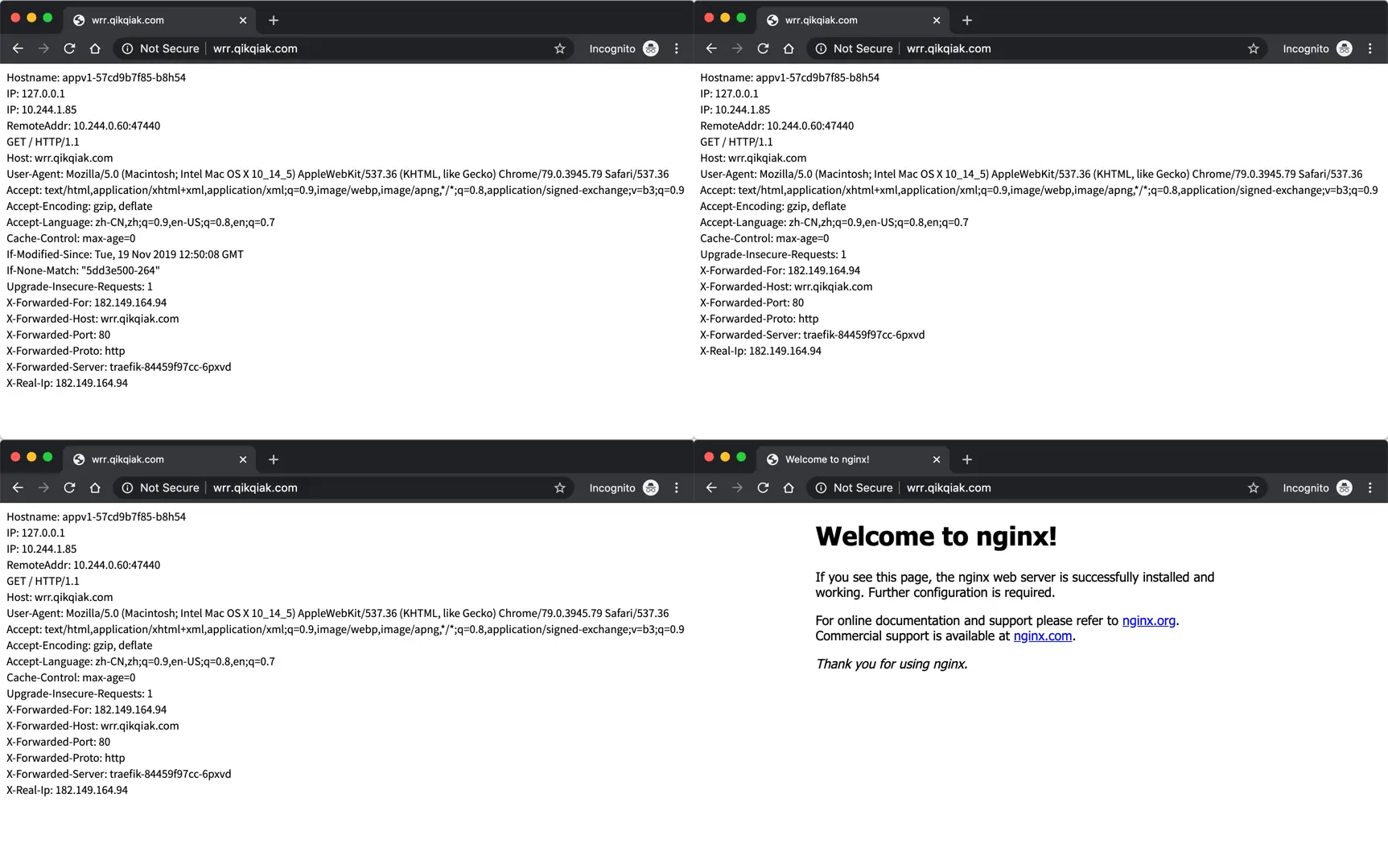Click home icon in top-right browser window

789,48
